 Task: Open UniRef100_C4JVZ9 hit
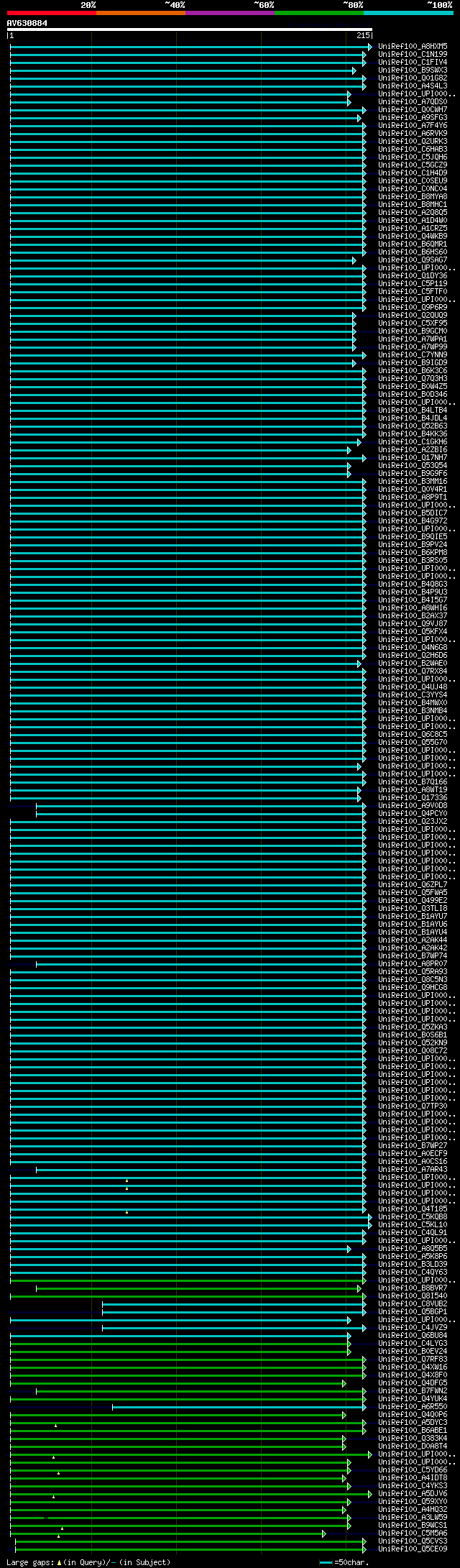pos(413,1327)
